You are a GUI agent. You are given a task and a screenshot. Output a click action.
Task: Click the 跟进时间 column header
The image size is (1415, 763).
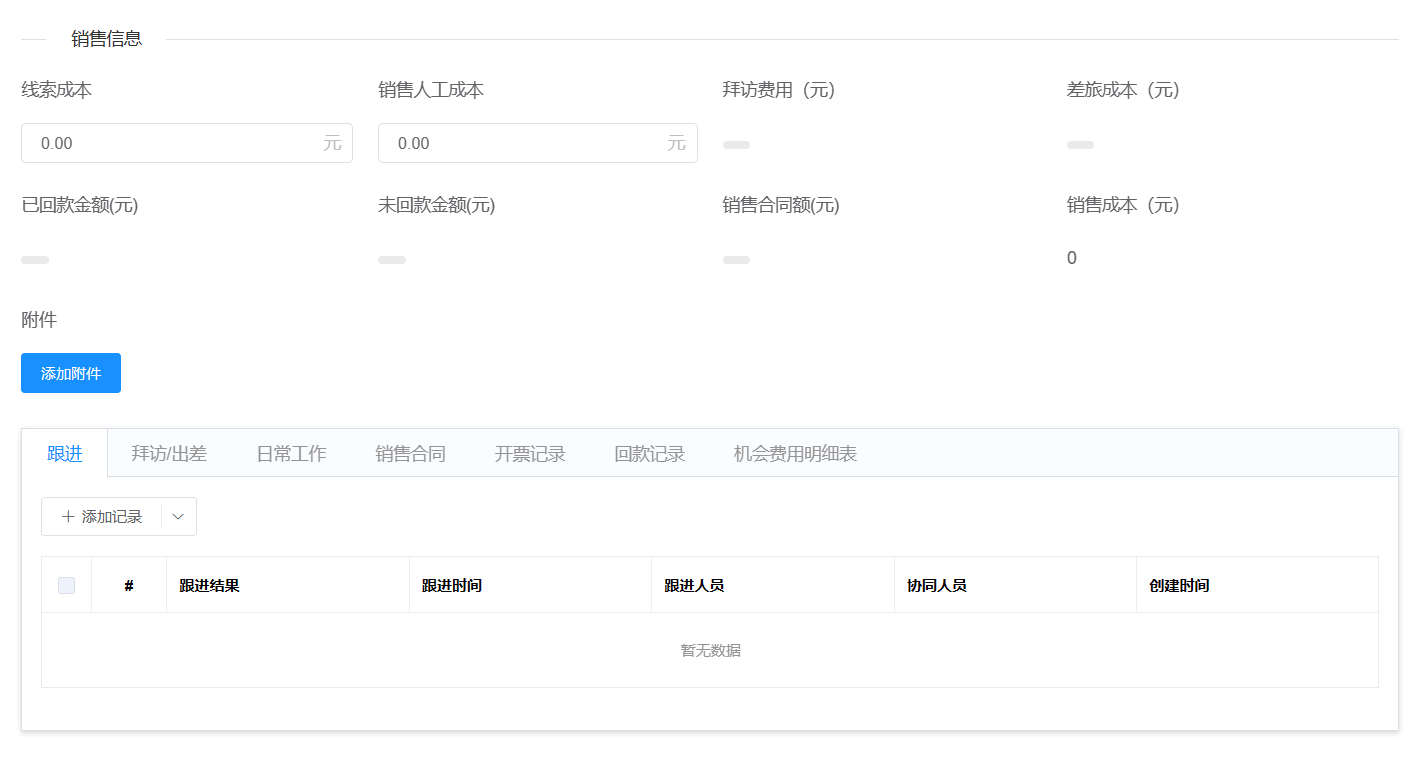[450, 585]
